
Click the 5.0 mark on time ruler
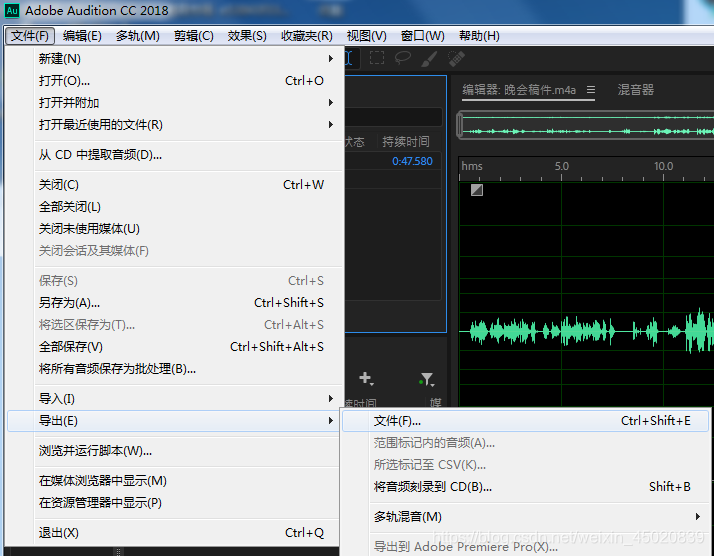[561, 166]
